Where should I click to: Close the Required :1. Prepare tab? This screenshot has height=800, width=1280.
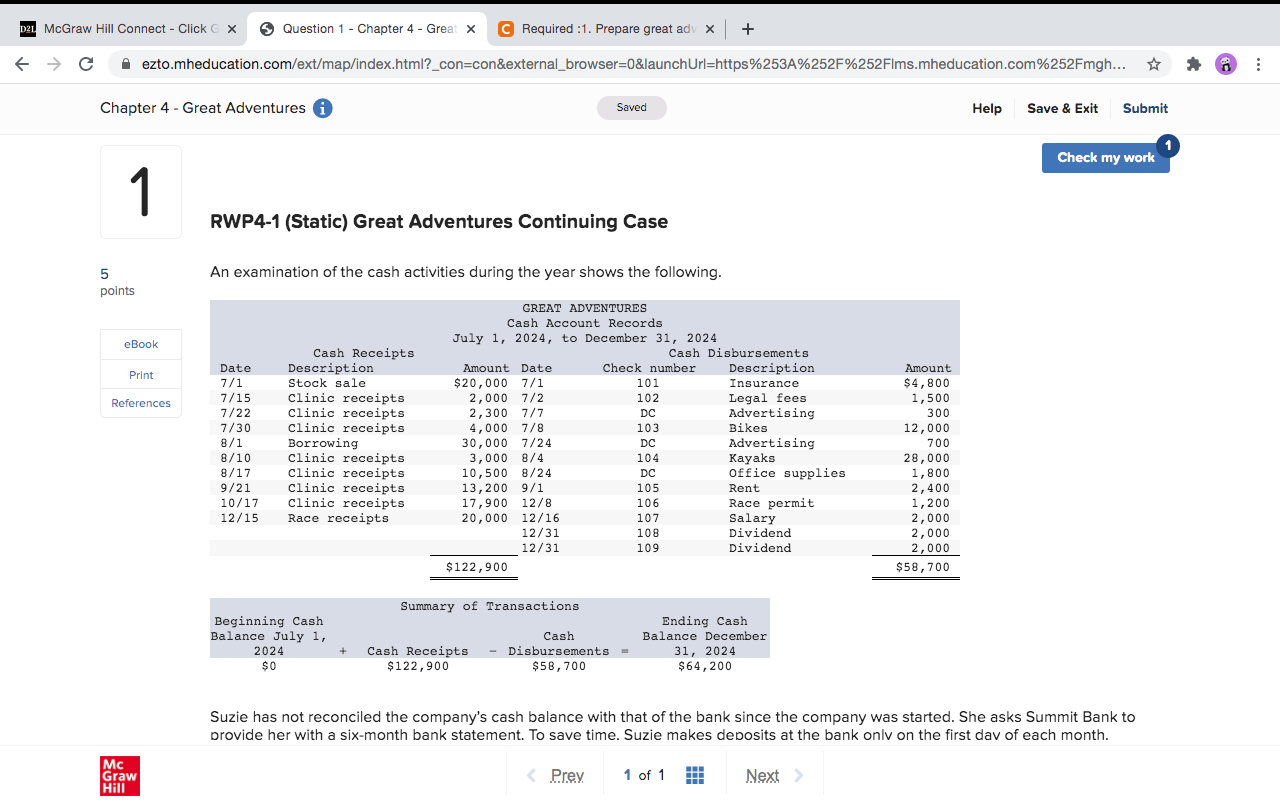(x=710, y=29)
